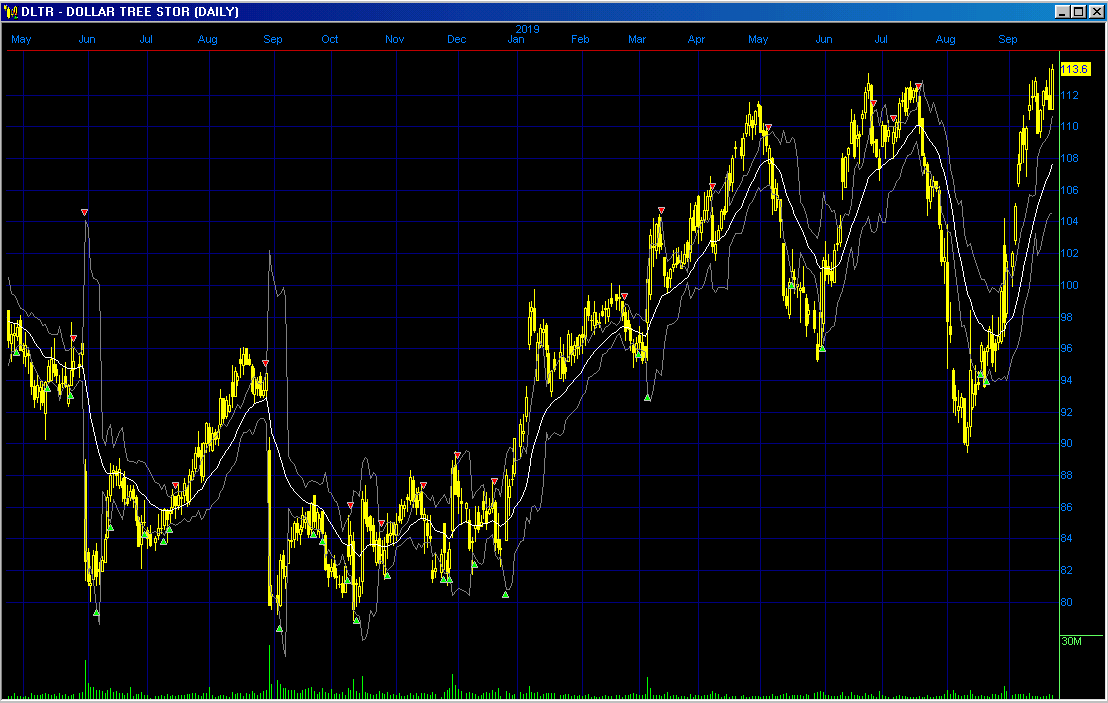
Task: Click the 94 price axis label
Action: (x=1067, y=380)
